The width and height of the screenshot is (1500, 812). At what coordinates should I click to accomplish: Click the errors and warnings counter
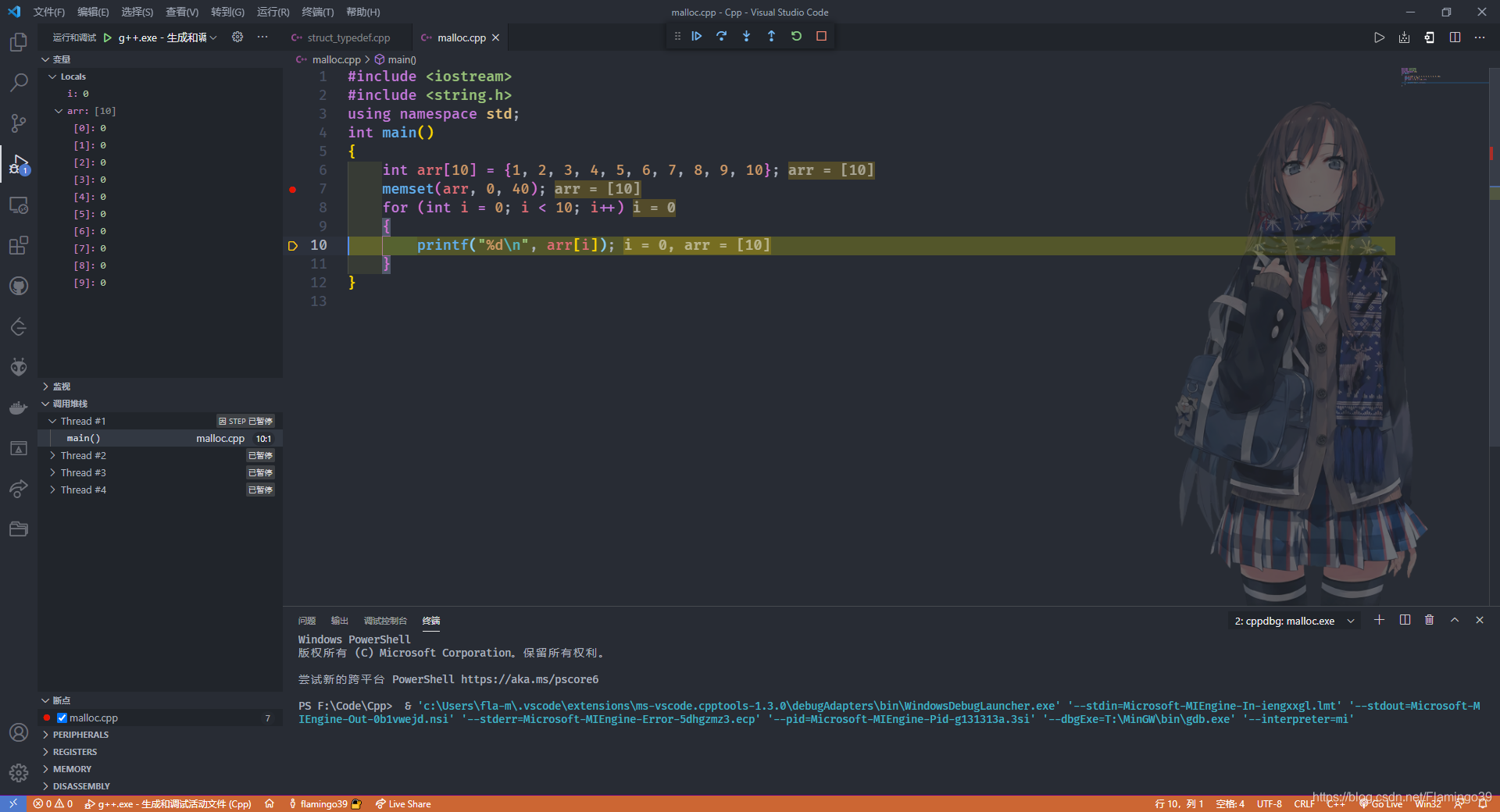(53, 803)
